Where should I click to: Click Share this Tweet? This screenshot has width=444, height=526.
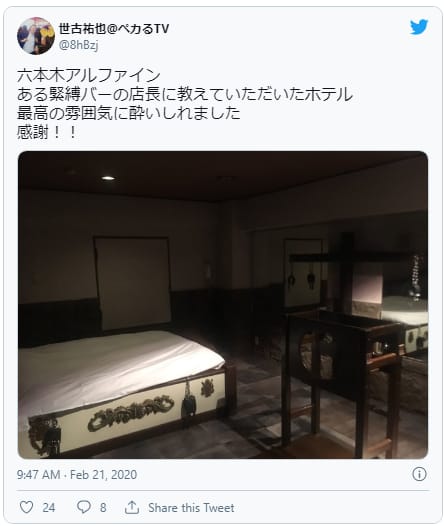pyautogui.click(x=191, y=508)
